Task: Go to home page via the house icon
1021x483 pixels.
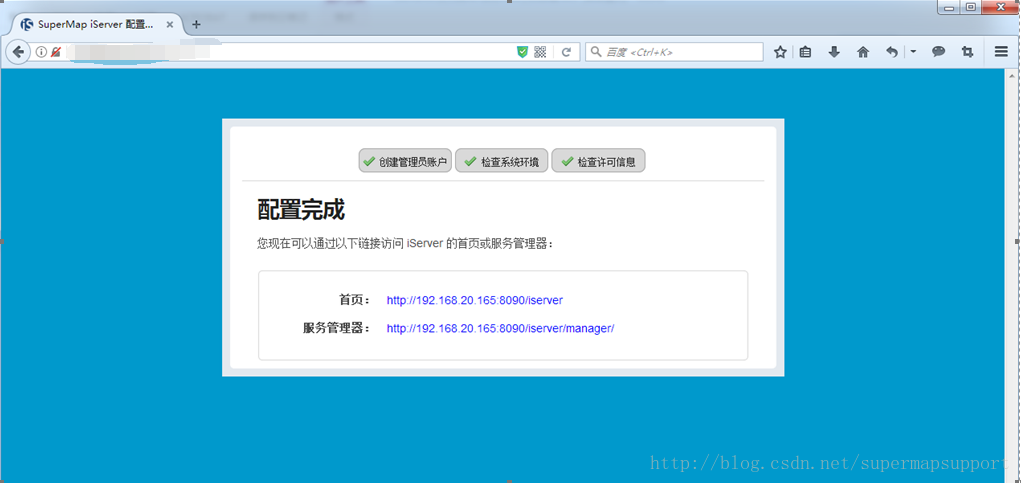Action: [863, 52]
